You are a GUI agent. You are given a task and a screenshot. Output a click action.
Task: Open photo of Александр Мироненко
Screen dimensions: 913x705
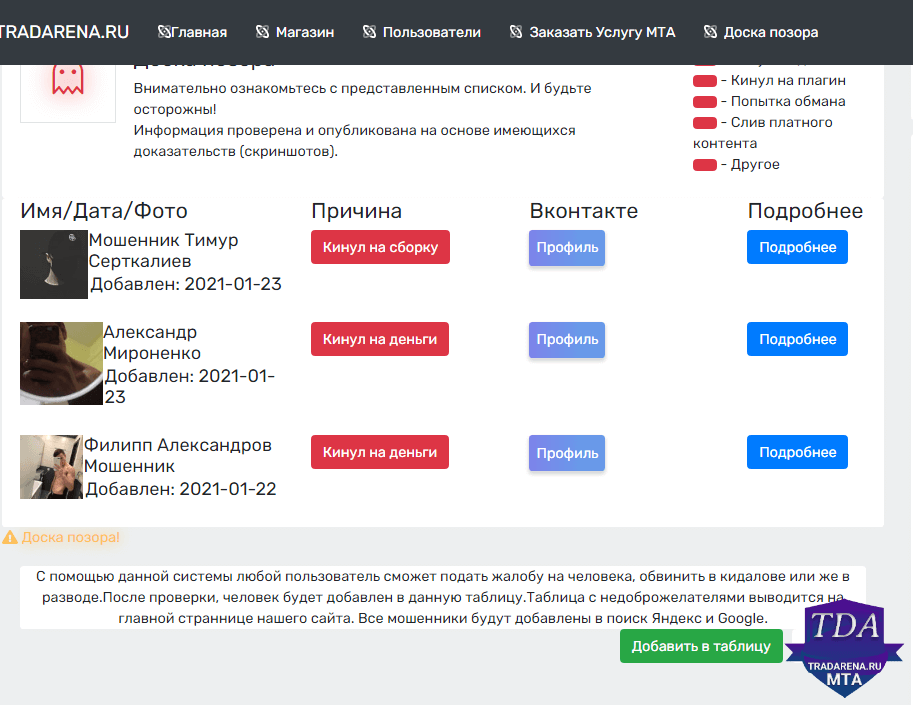click(61, 363)
